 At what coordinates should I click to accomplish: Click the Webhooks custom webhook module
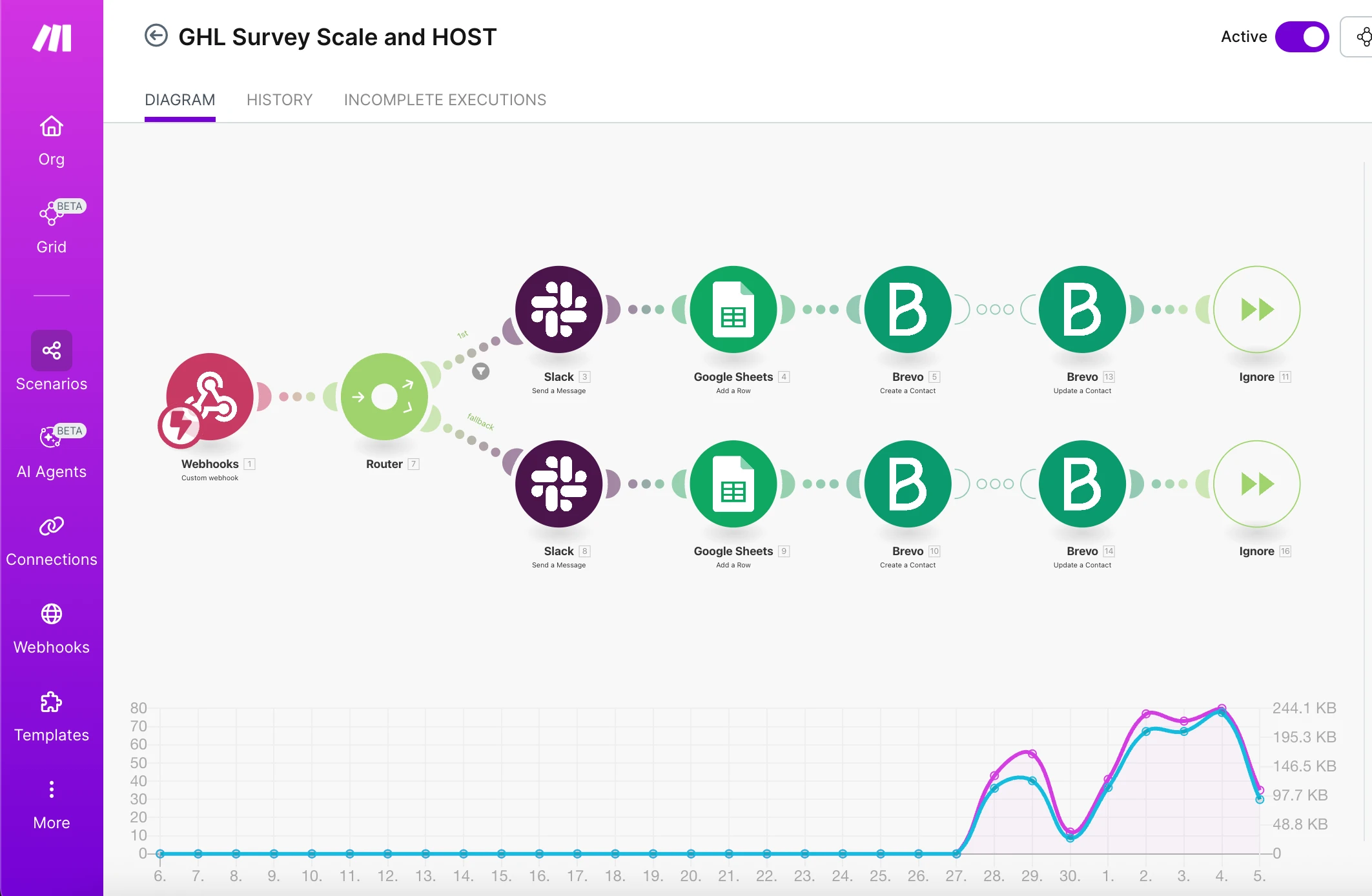pyautogui.click(x=209, y=397)
